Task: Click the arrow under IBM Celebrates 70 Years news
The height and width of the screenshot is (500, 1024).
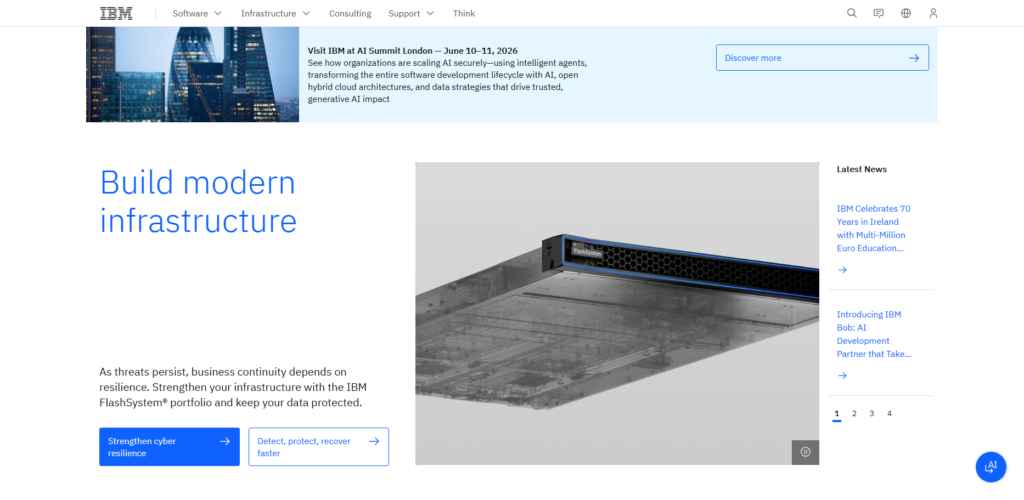Action: click(x=842, y=270)
